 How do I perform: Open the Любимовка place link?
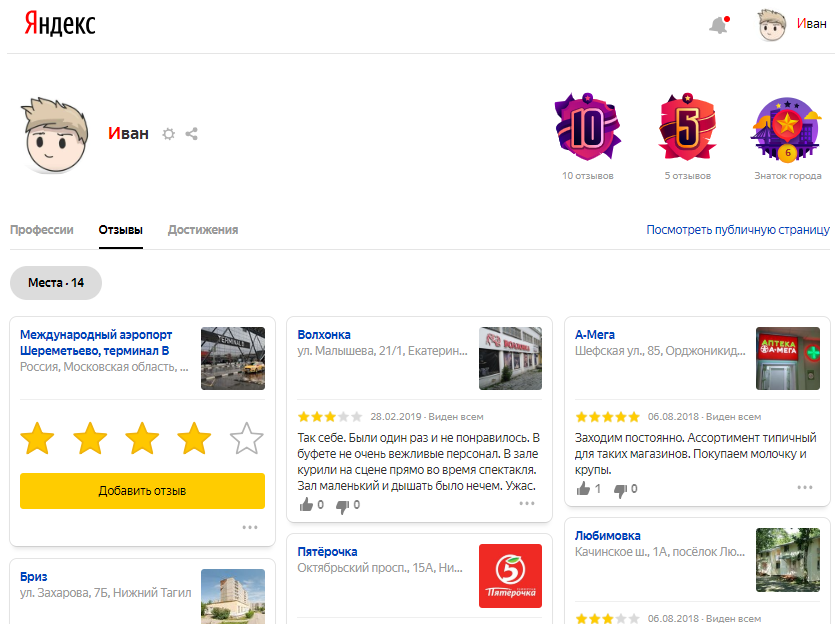click(x=608, y=536)
